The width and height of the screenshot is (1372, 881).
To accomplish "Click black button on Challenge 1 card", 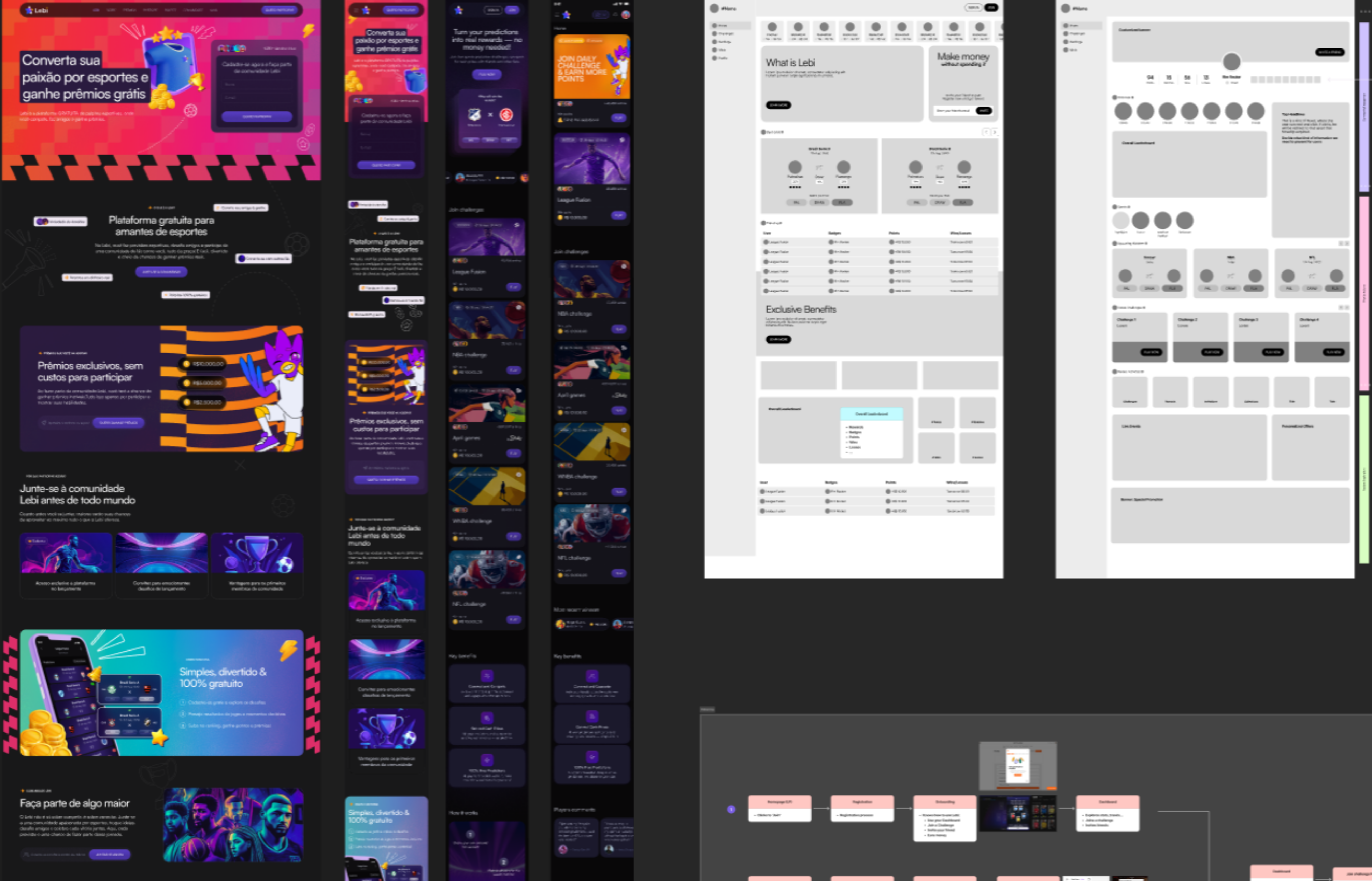I will 1151,352.
